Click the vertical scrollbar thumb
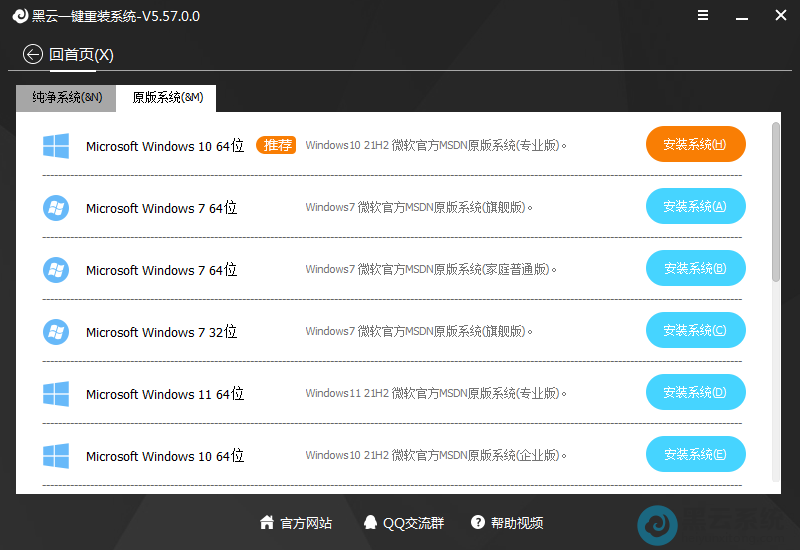The width and height of the screenshot is (800, 550). (776, 200)
